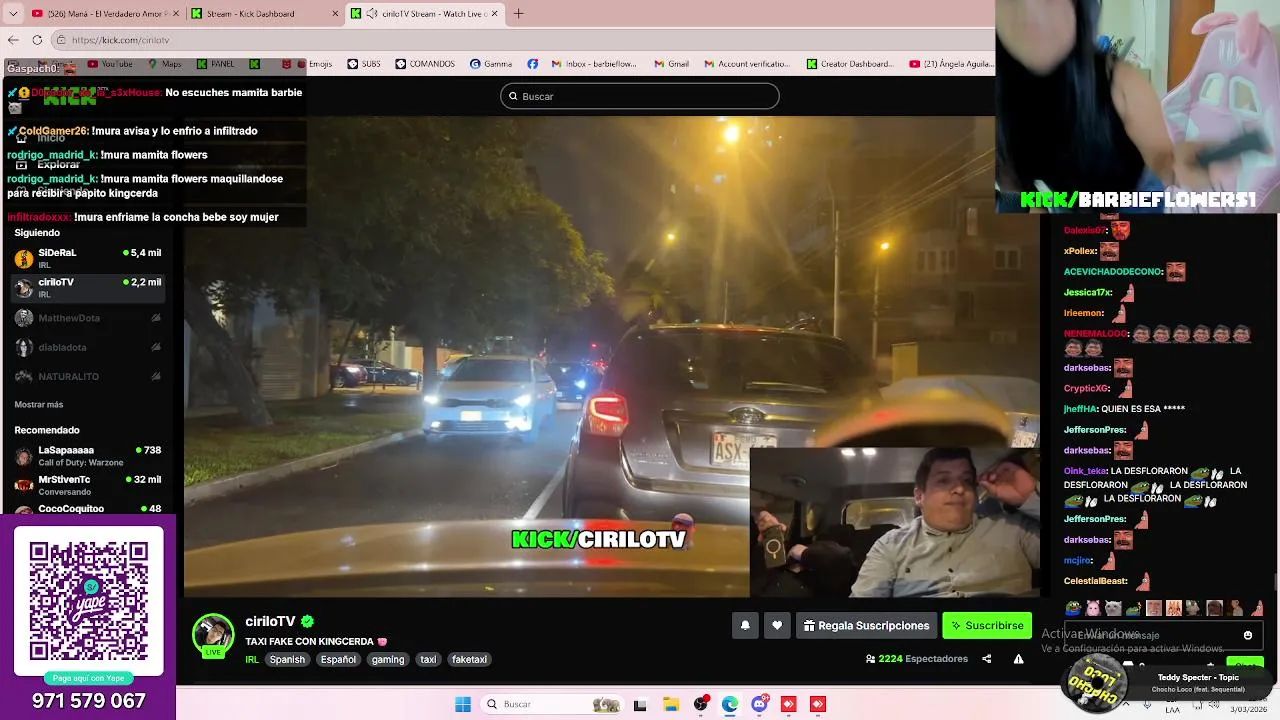Click the report warning triangle icon
Screen dimensions: 1280x720
pyautogui.click(x=1018, y=659)
